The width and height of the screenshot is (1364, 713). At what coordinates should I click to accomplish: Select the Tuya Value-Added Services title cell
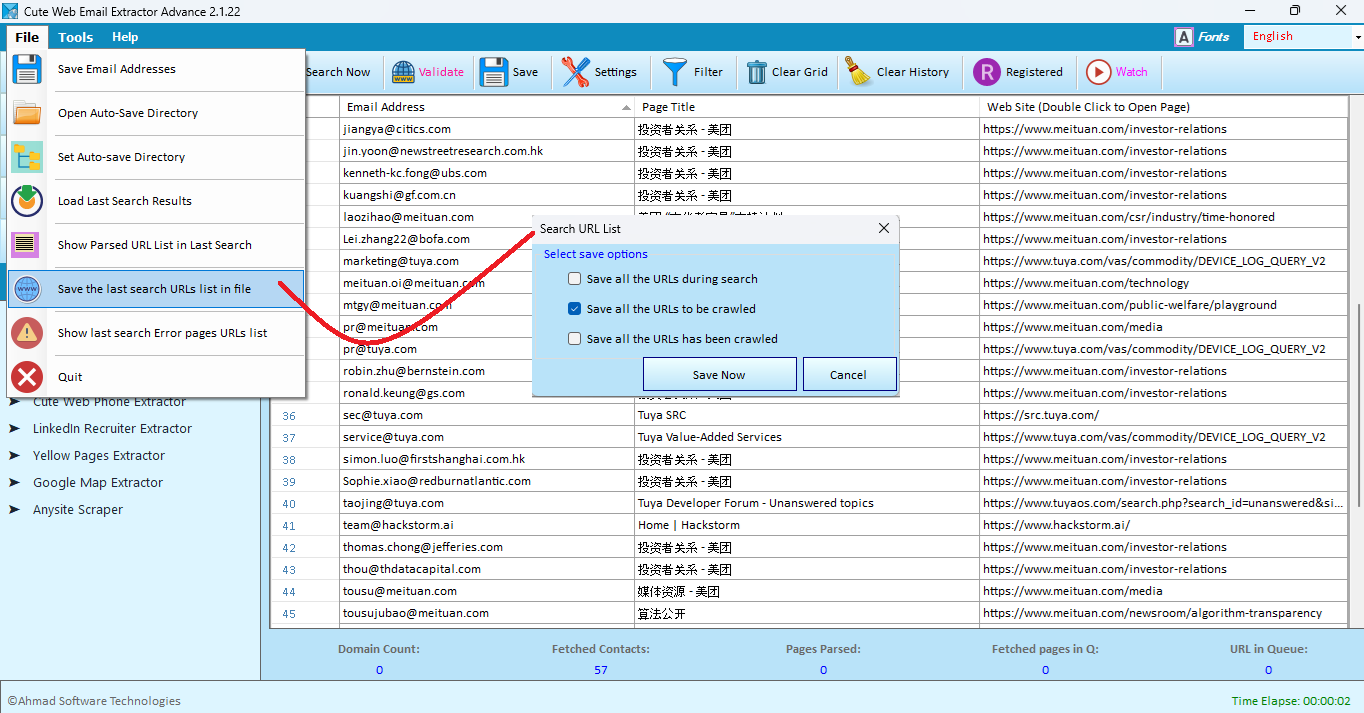click(807, 437)
